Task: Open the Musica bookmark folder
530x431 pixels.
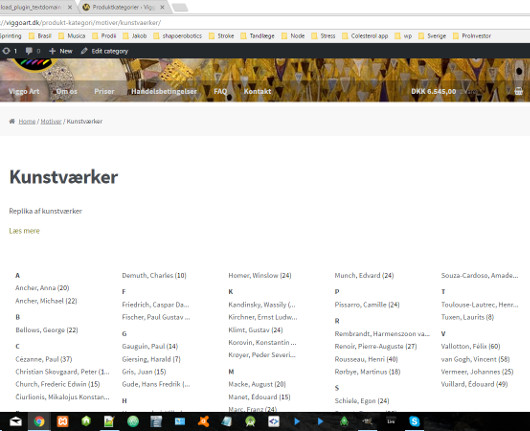Action: 72,36
